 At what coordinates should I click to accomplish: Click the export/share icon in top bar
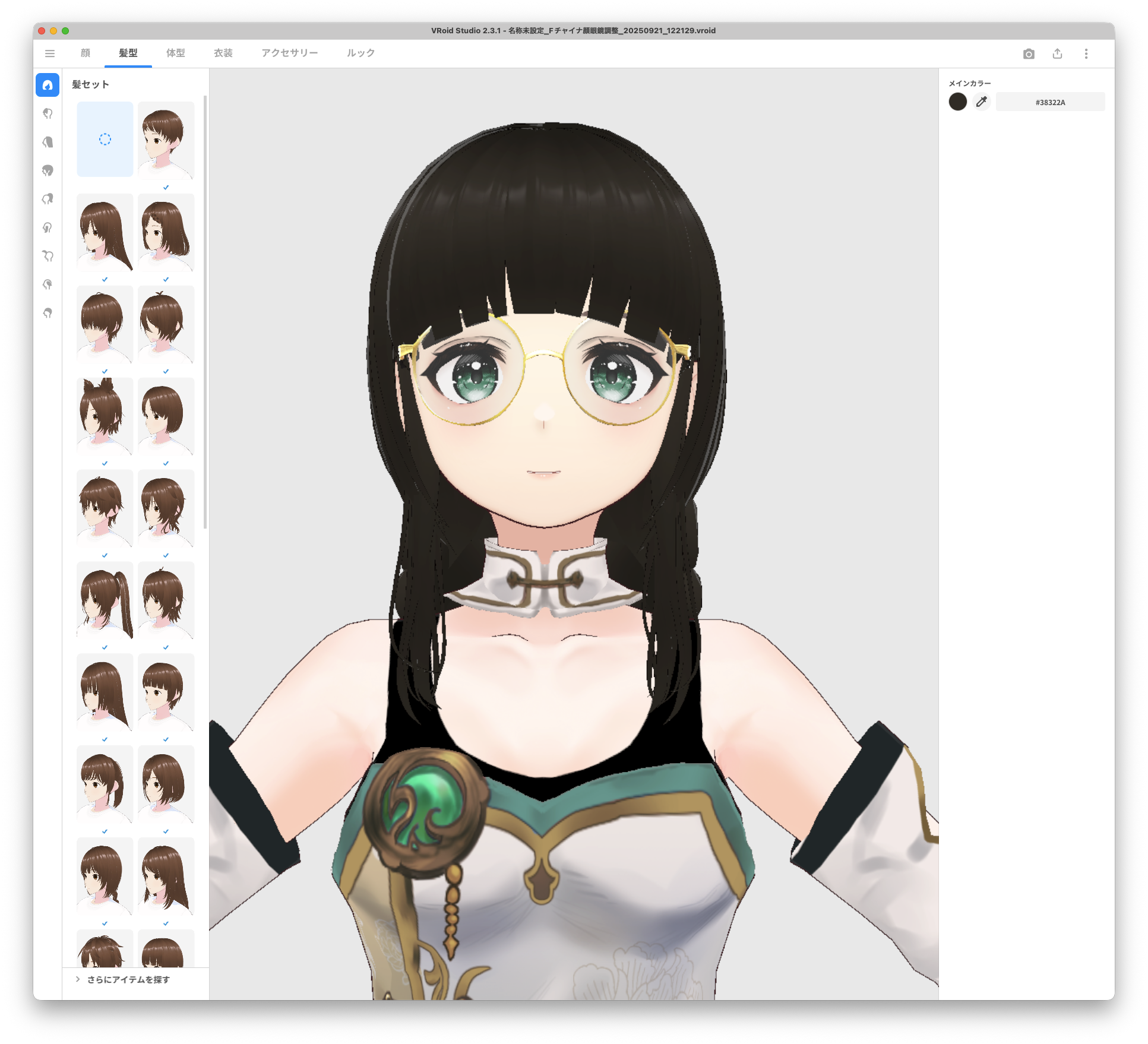[x=1057, y=54]
